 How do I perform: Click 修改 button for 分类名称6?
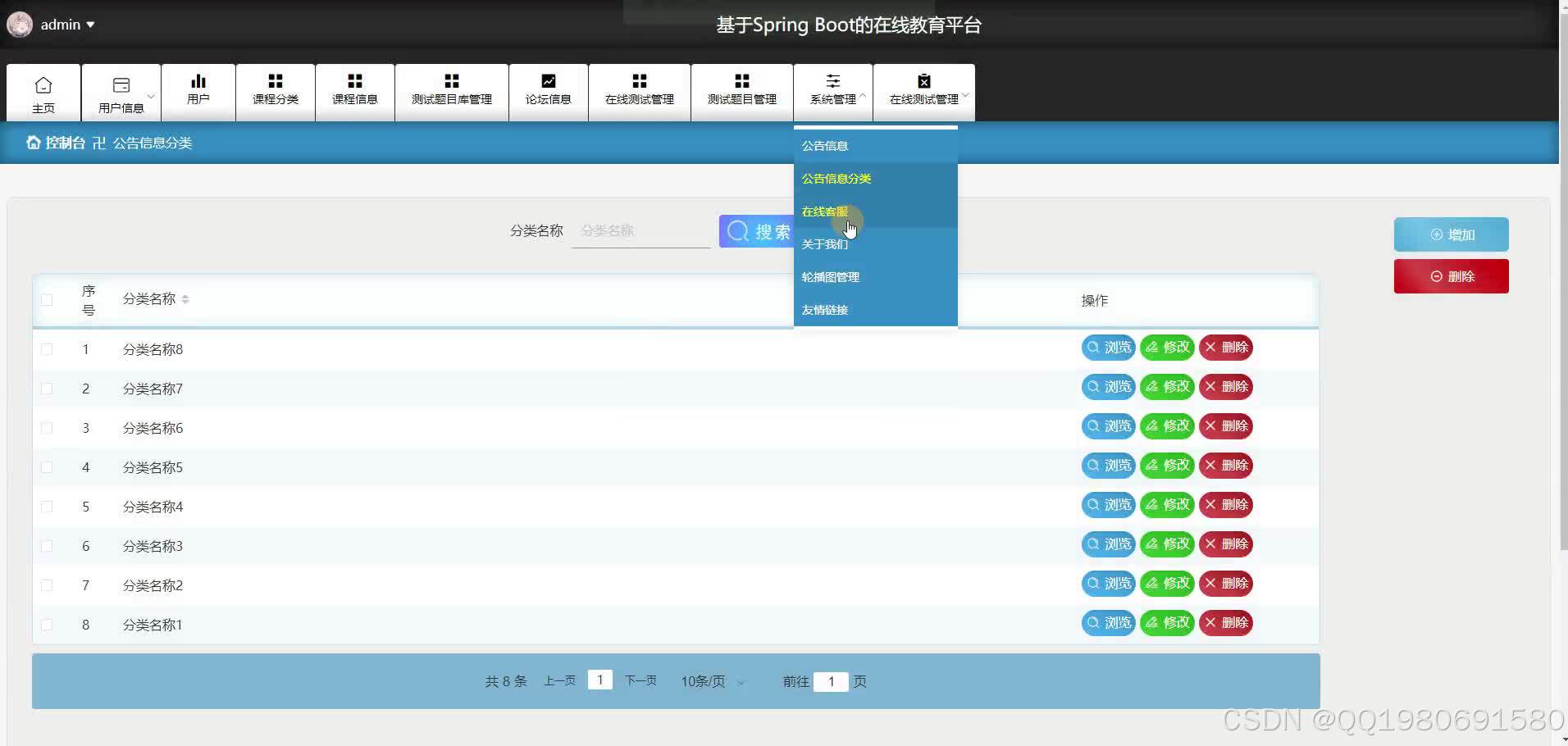click(1167, 426)
